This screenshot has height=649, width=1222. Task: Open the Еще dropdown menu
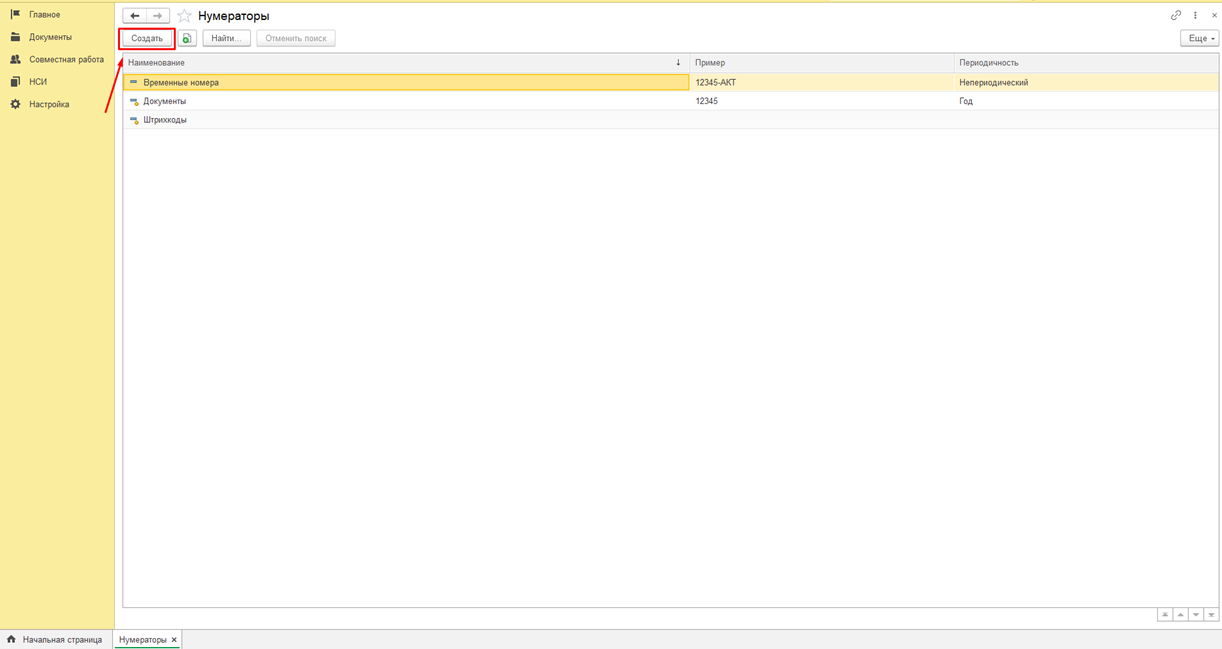(x=1199, y=38)
